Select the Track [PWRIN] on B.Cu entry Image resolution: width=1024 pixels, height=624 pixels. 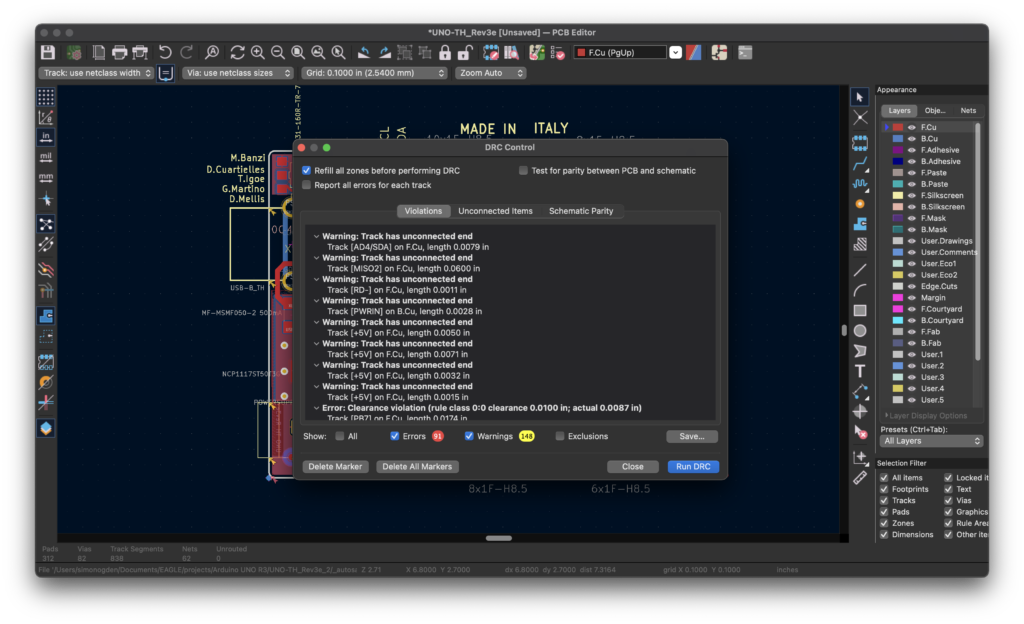[404, 311]
